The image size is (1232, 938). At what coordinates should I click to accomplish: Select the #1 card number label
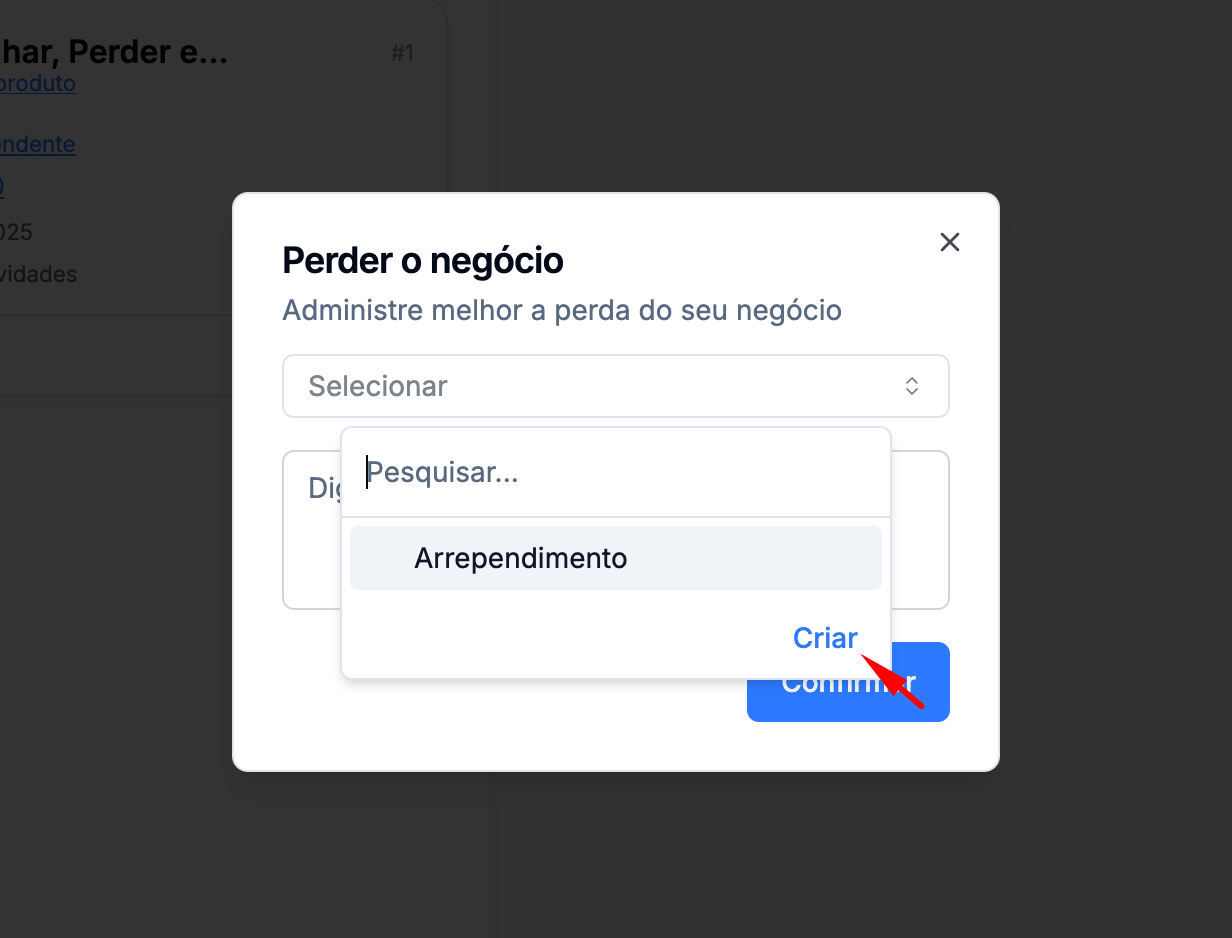point(402,53)
